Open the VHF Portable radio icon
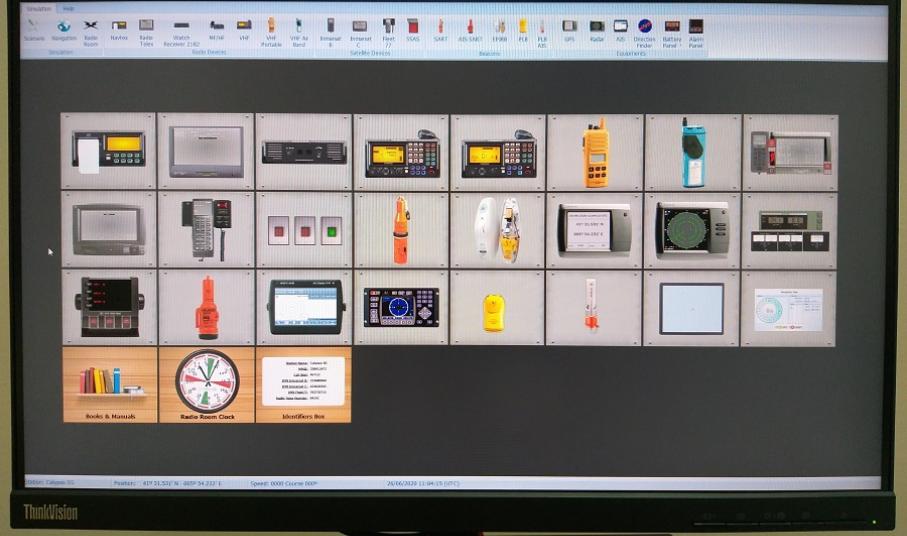 point(271,29)
